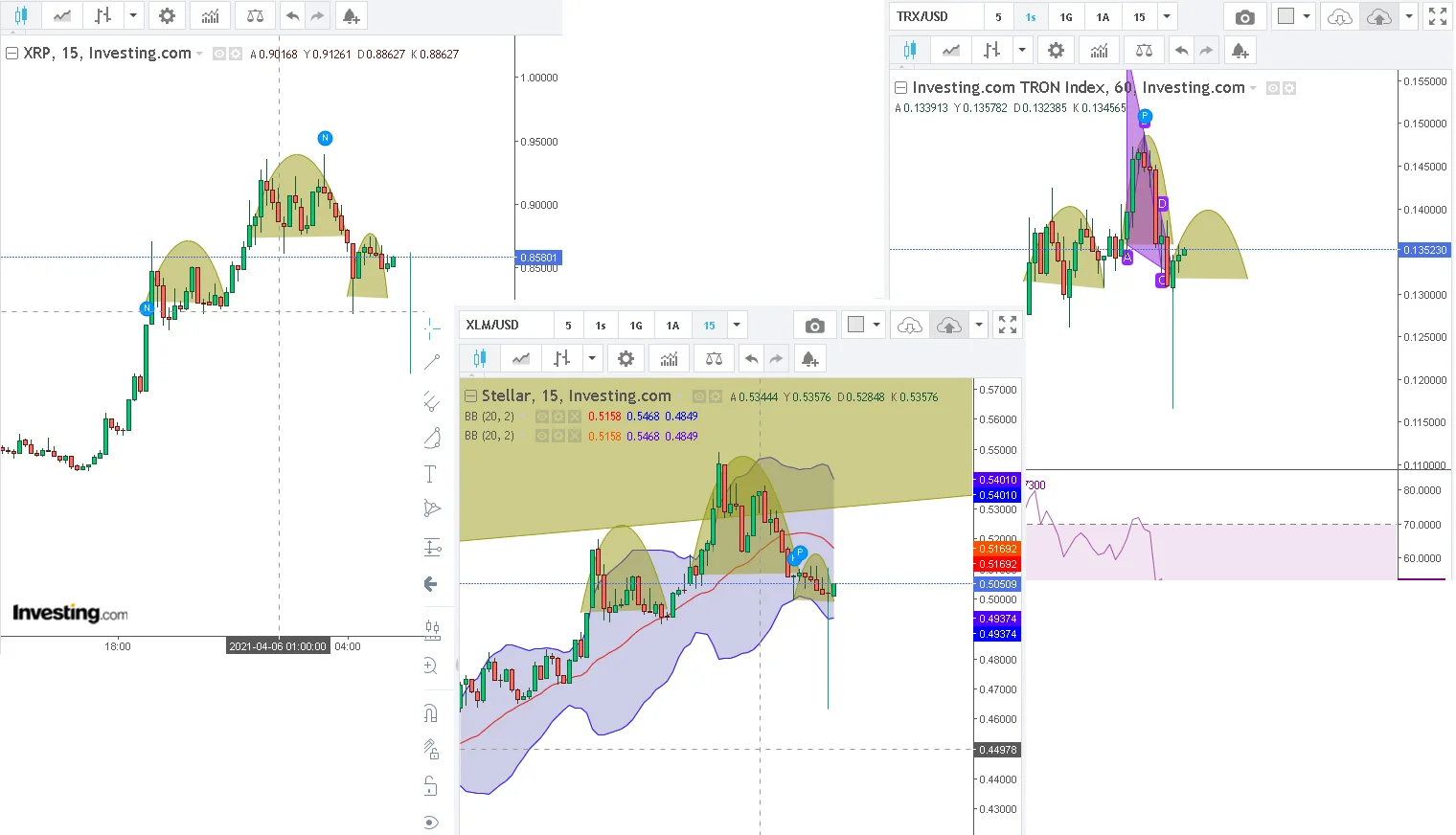This screenshot has width=1456, height=835.
Task: Undo last action in XRP chart
Action: pos(293,16)
